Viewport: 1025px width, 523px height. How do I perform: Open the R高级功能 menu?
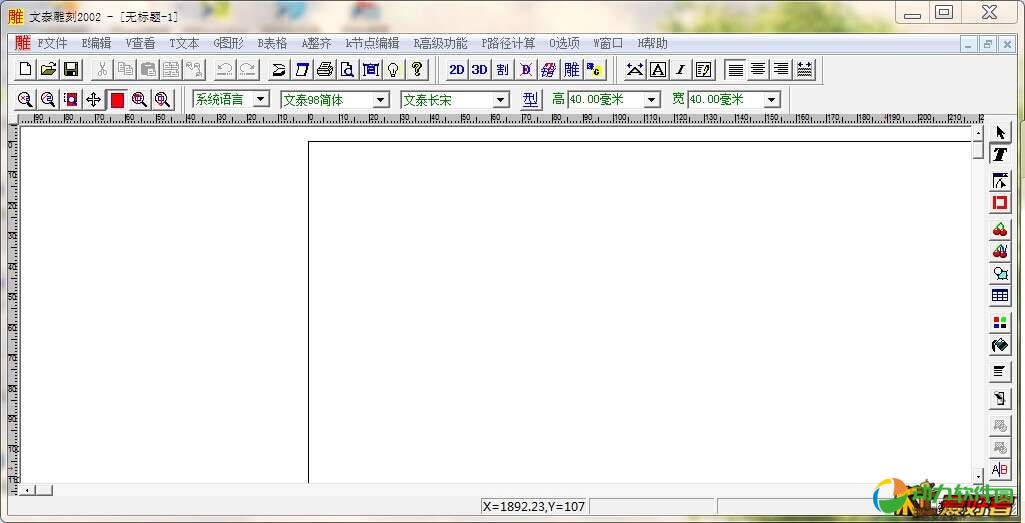(x=440, y=43)
